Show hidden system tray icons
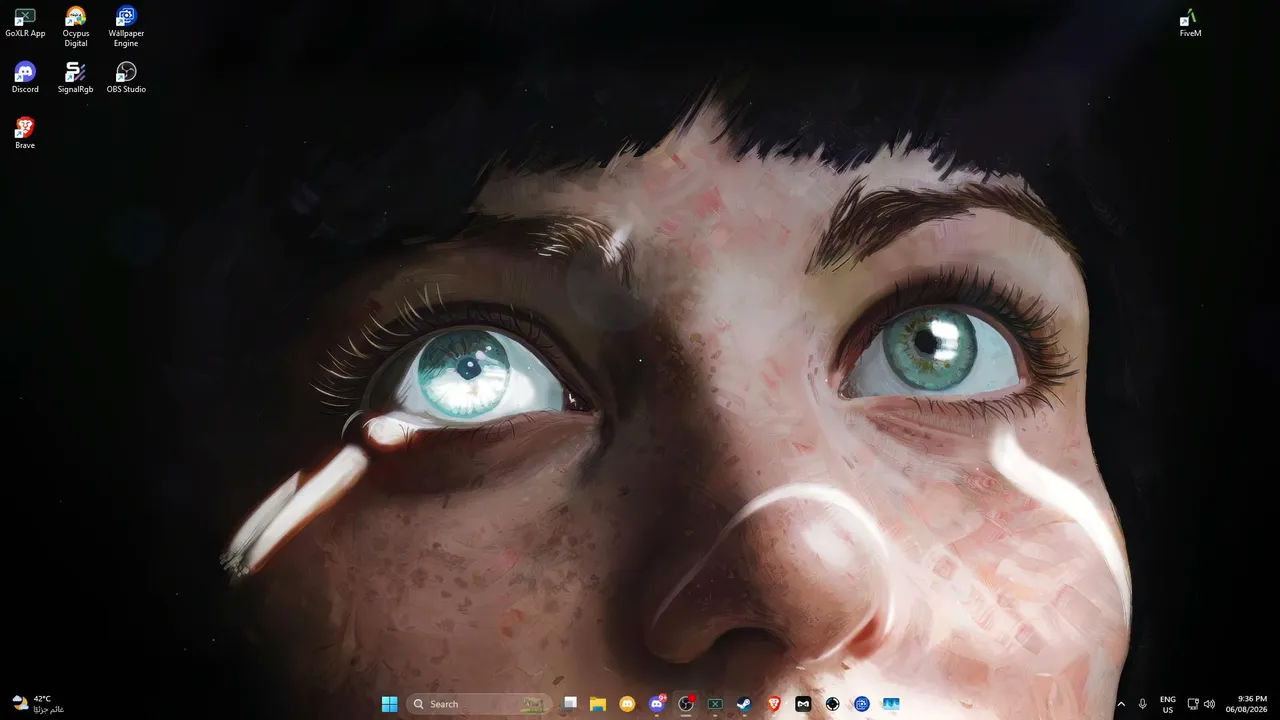Image resolution: width=1280 pixels, height=720 pixels. [1121, 704]
